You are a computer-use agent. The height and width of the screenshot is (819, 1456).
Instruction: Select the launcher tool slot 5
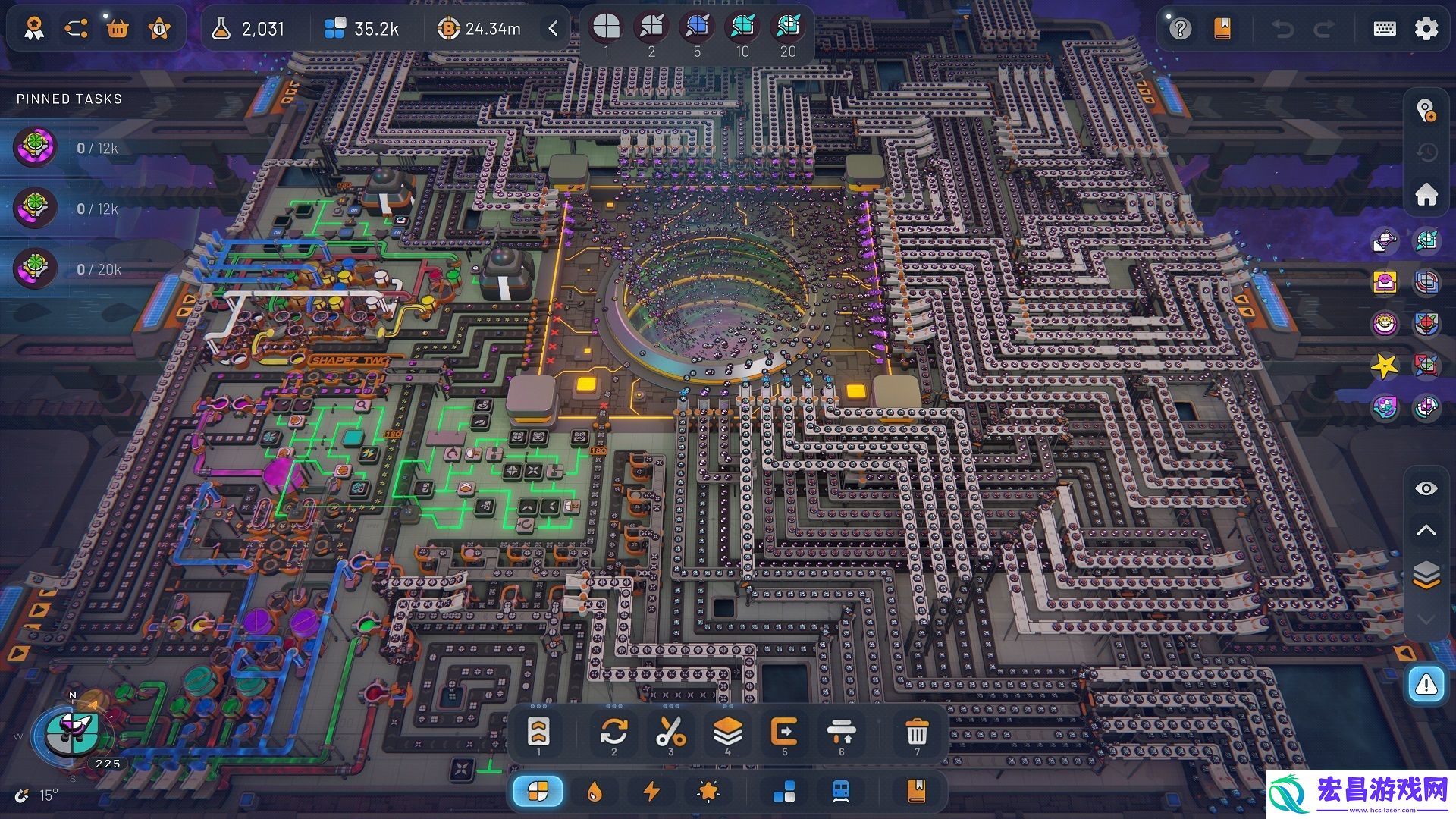[784, 734]
